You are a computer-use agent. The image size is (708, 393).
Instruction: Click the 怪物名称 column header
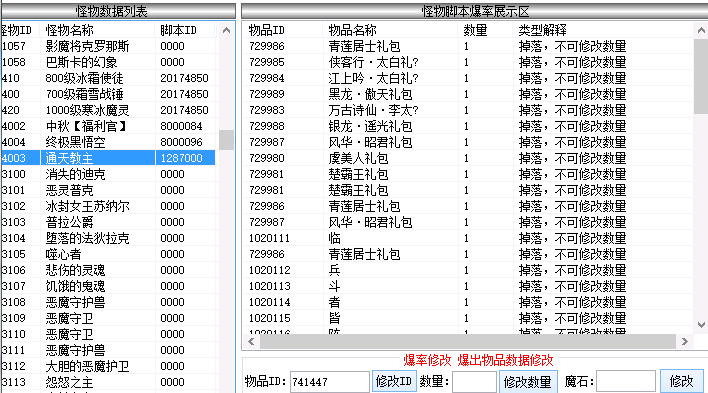[x=98, y=30]
